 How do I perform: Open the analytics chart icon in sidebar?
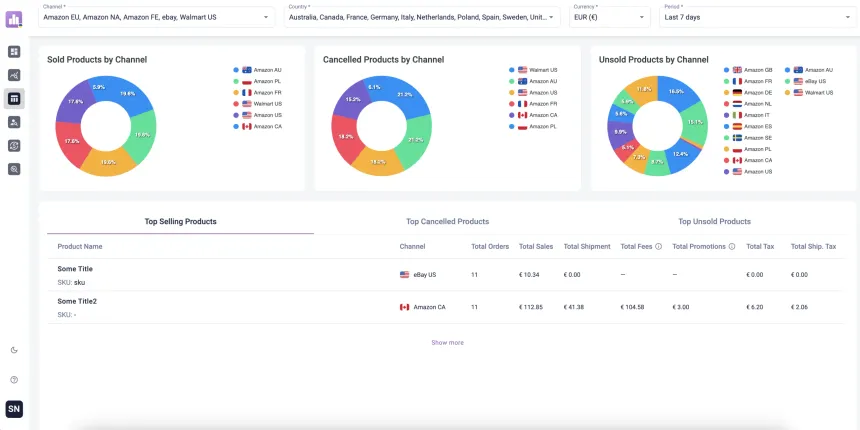click(14, 75)
